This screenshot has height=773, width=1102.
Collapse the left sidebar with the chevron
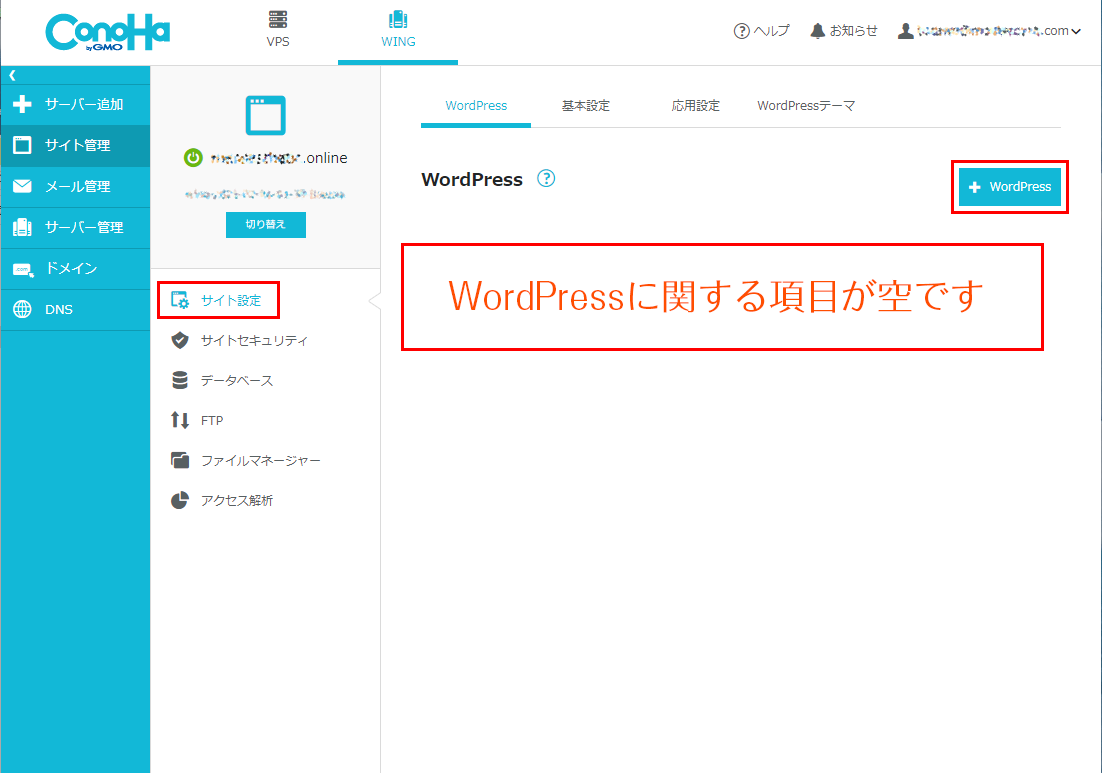point(12,75)
